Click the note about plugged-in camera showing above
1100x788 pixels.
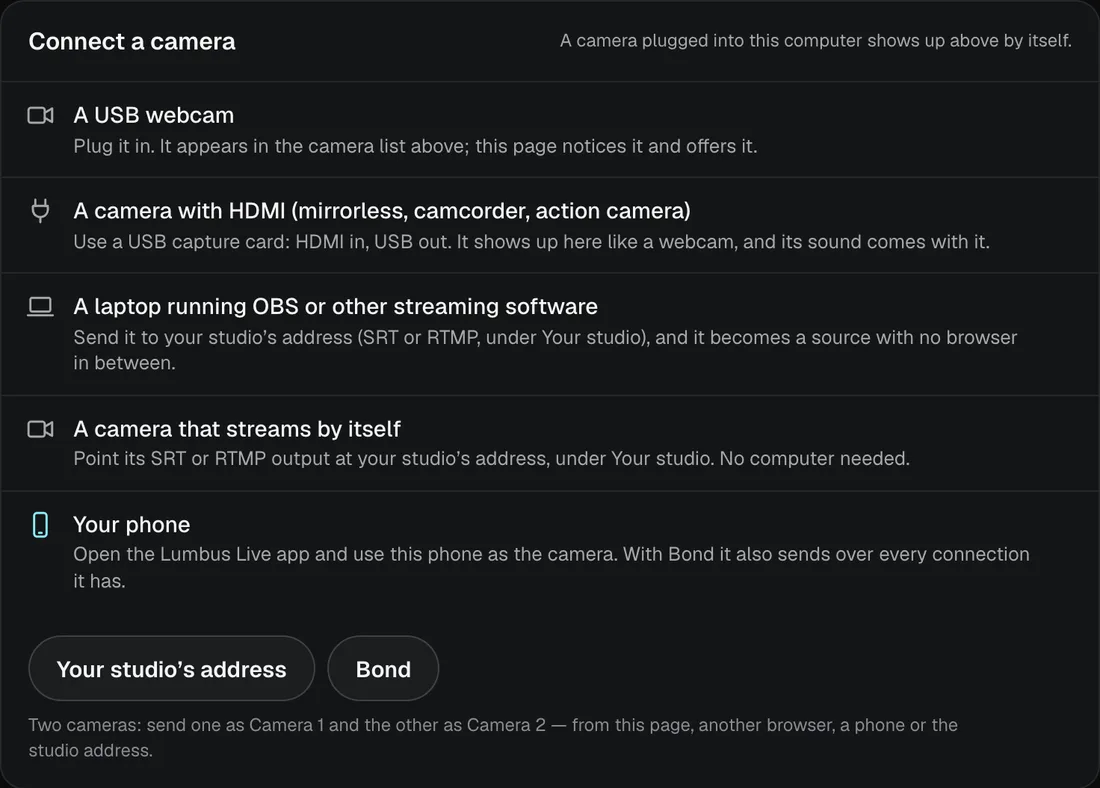click(x=815, y=41)
